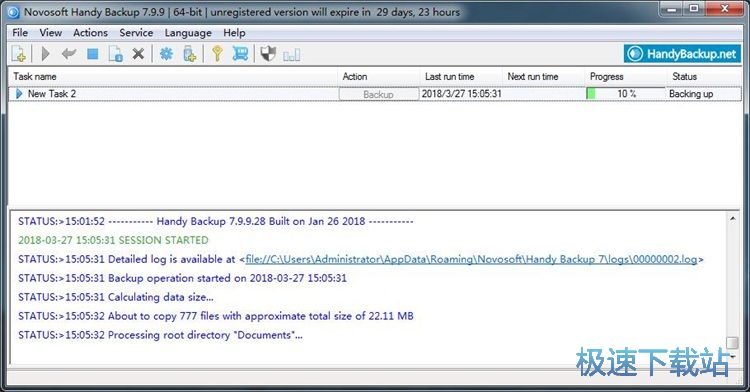Click the Backup operation started log line

(x=182, y=278)
